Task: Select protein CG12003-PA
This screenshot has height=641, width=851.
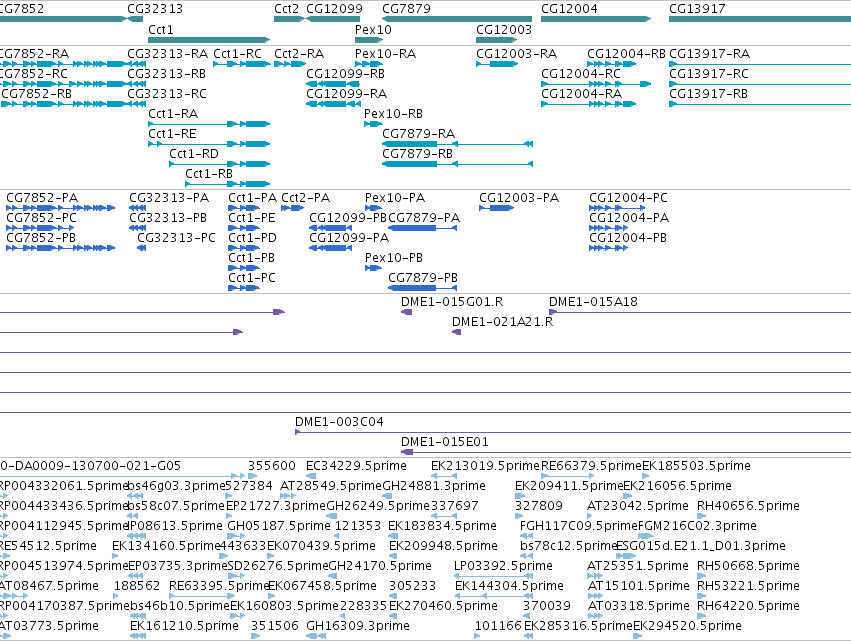Action: (x=497, y=208)
